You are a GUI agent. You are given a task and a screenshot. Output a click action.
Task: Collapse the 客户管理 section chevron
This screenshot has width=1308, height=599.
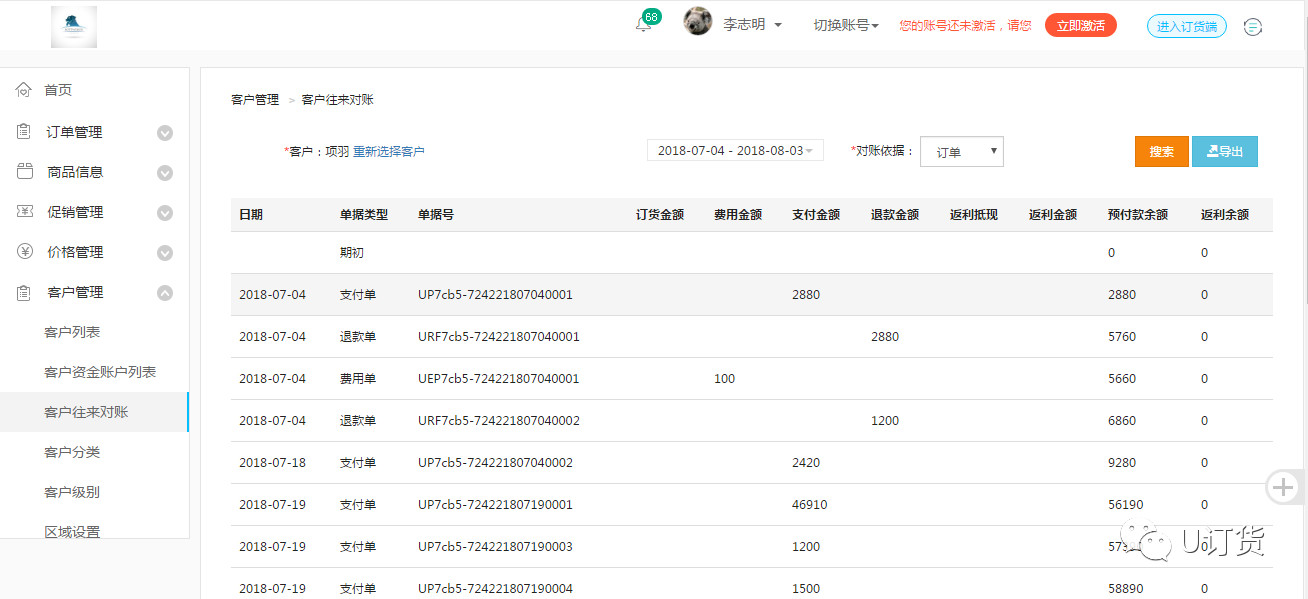point(164,292)
